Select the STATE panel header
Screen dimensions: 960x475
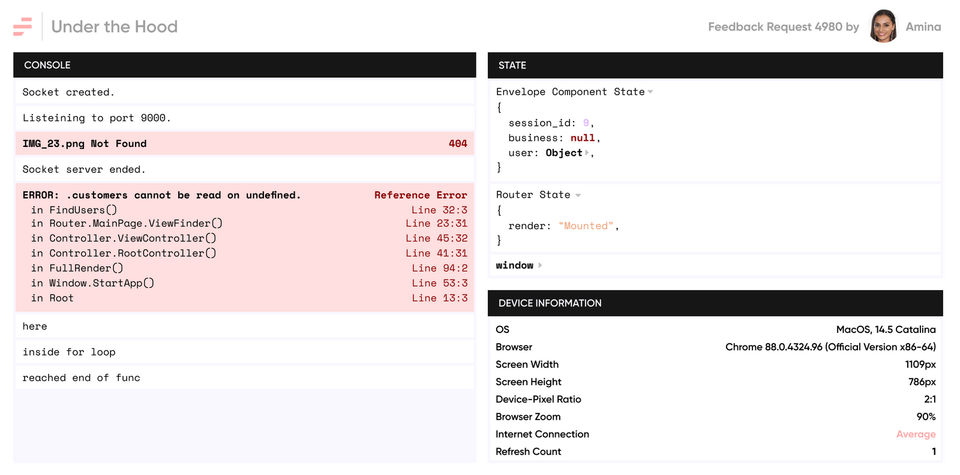click(715, 65)
